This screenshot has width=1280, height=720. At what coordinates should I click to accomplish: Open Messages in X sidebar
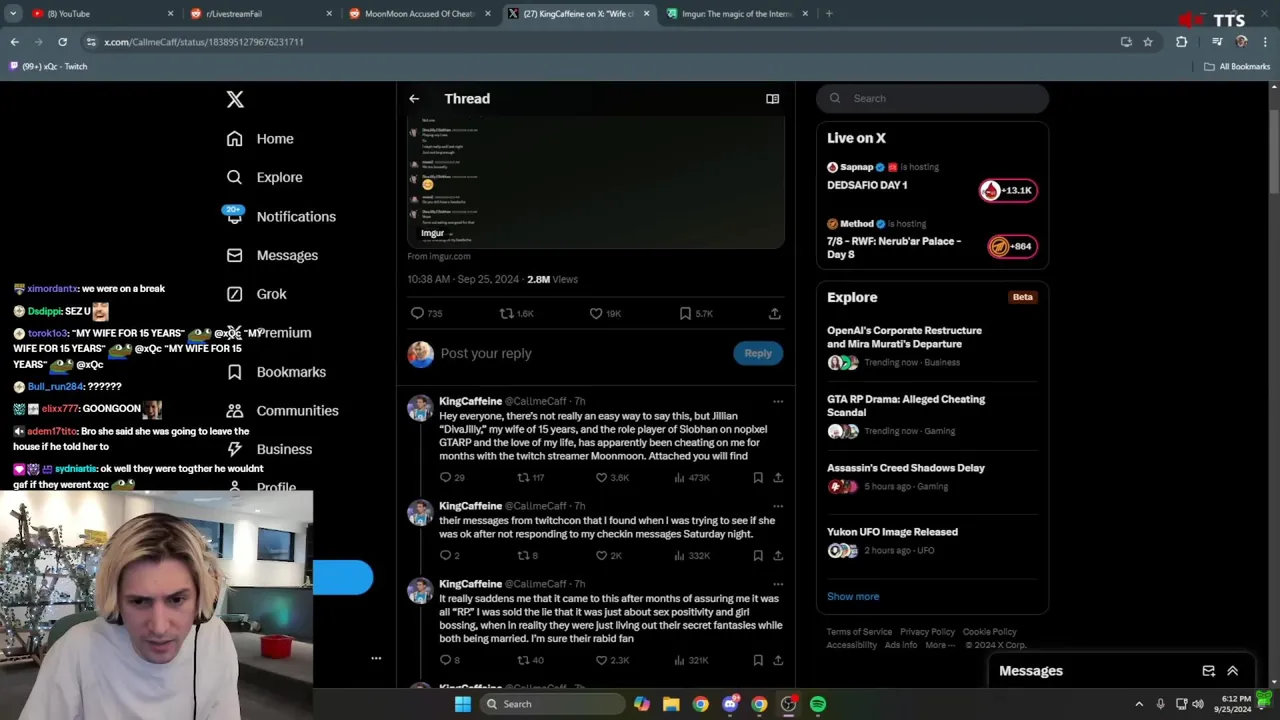click(x=271, y=255)
